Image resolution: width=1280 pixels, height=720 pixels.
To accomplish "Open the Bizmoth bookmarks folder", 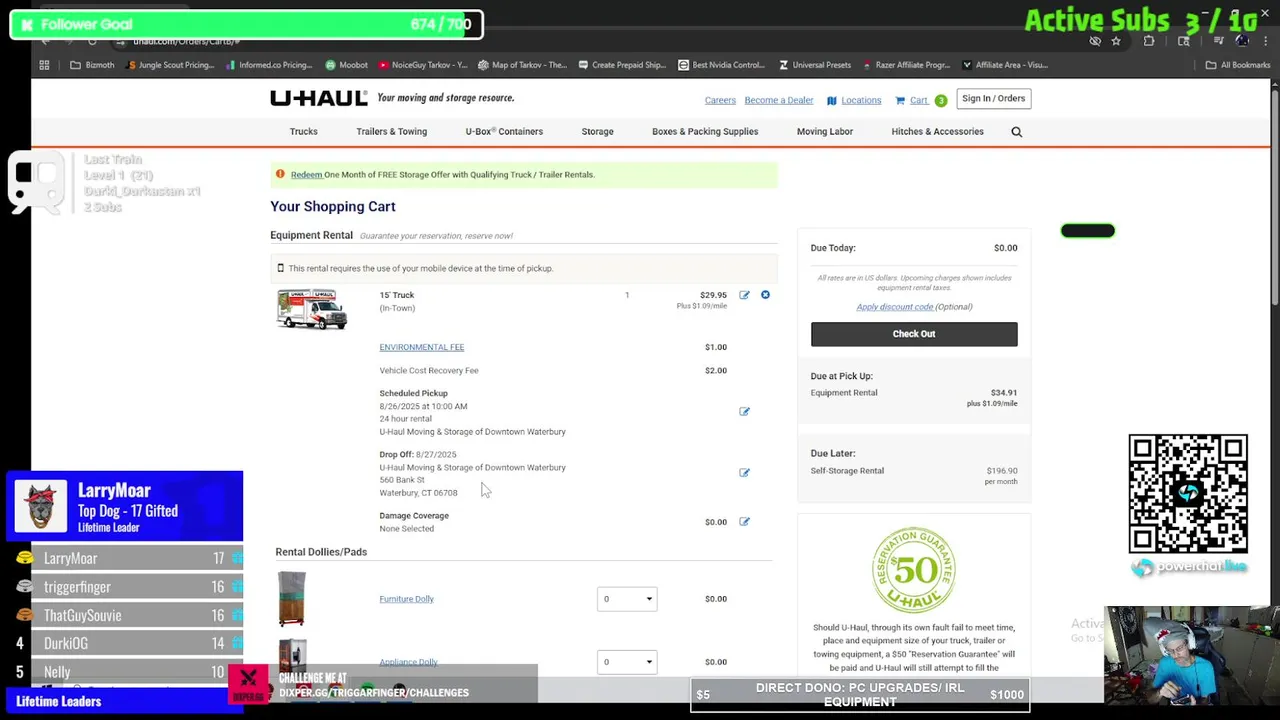I will (x=91, y=65).
